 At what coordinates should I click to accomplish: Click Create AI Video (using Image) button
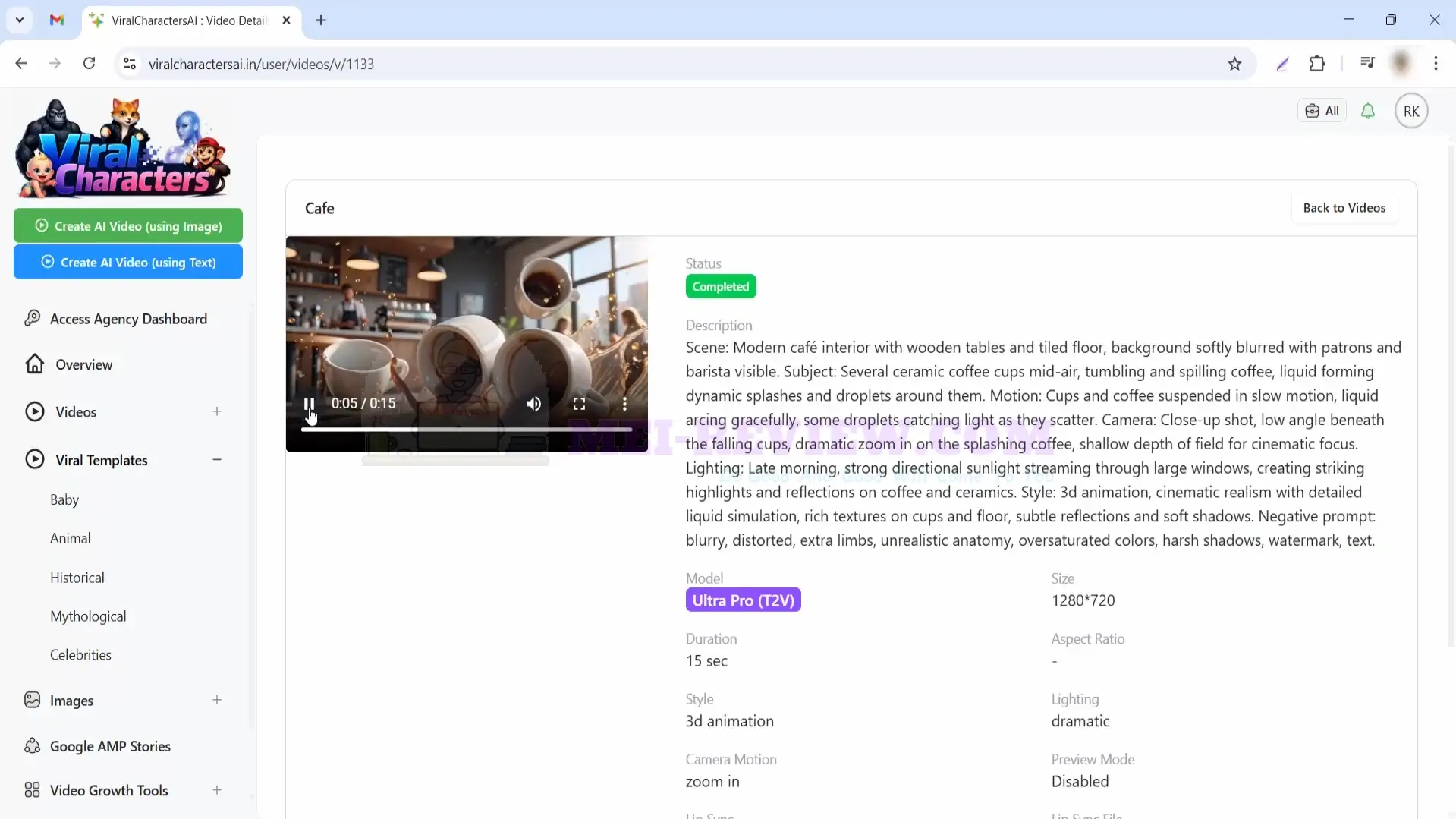tap(128, 225)
